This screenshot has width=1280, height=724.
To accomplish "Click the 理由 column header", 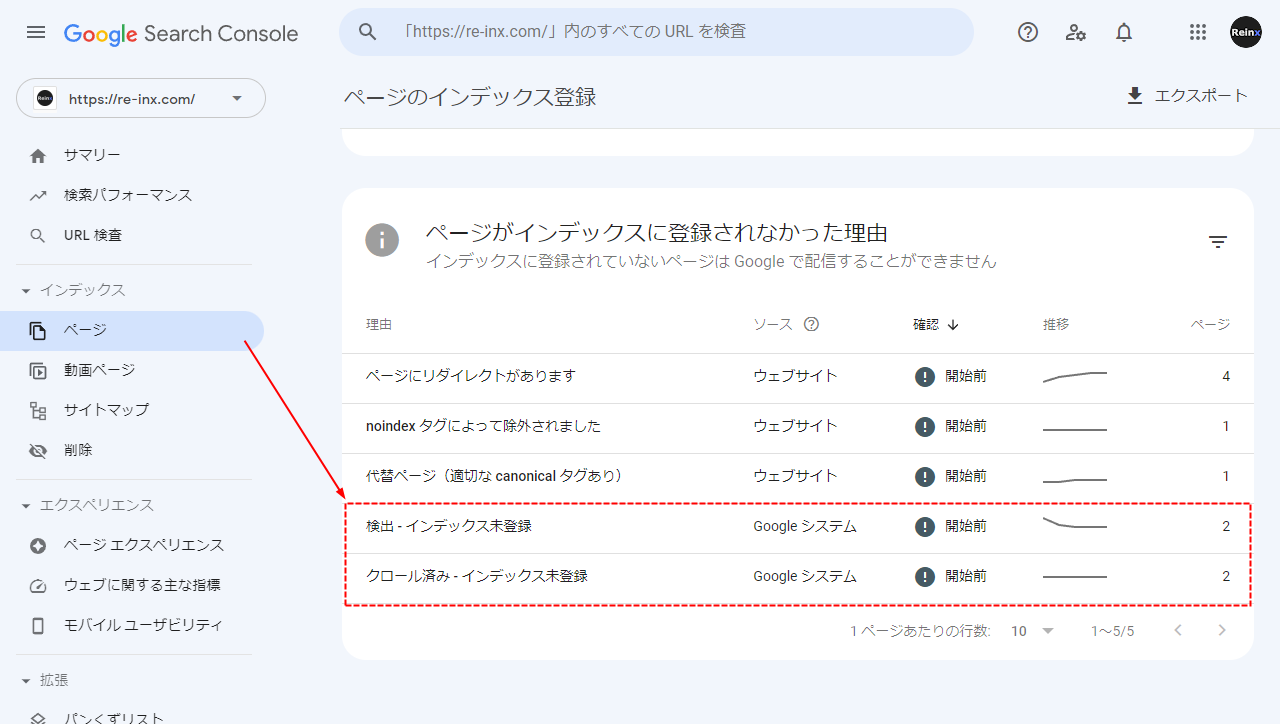I will [379, 324].
